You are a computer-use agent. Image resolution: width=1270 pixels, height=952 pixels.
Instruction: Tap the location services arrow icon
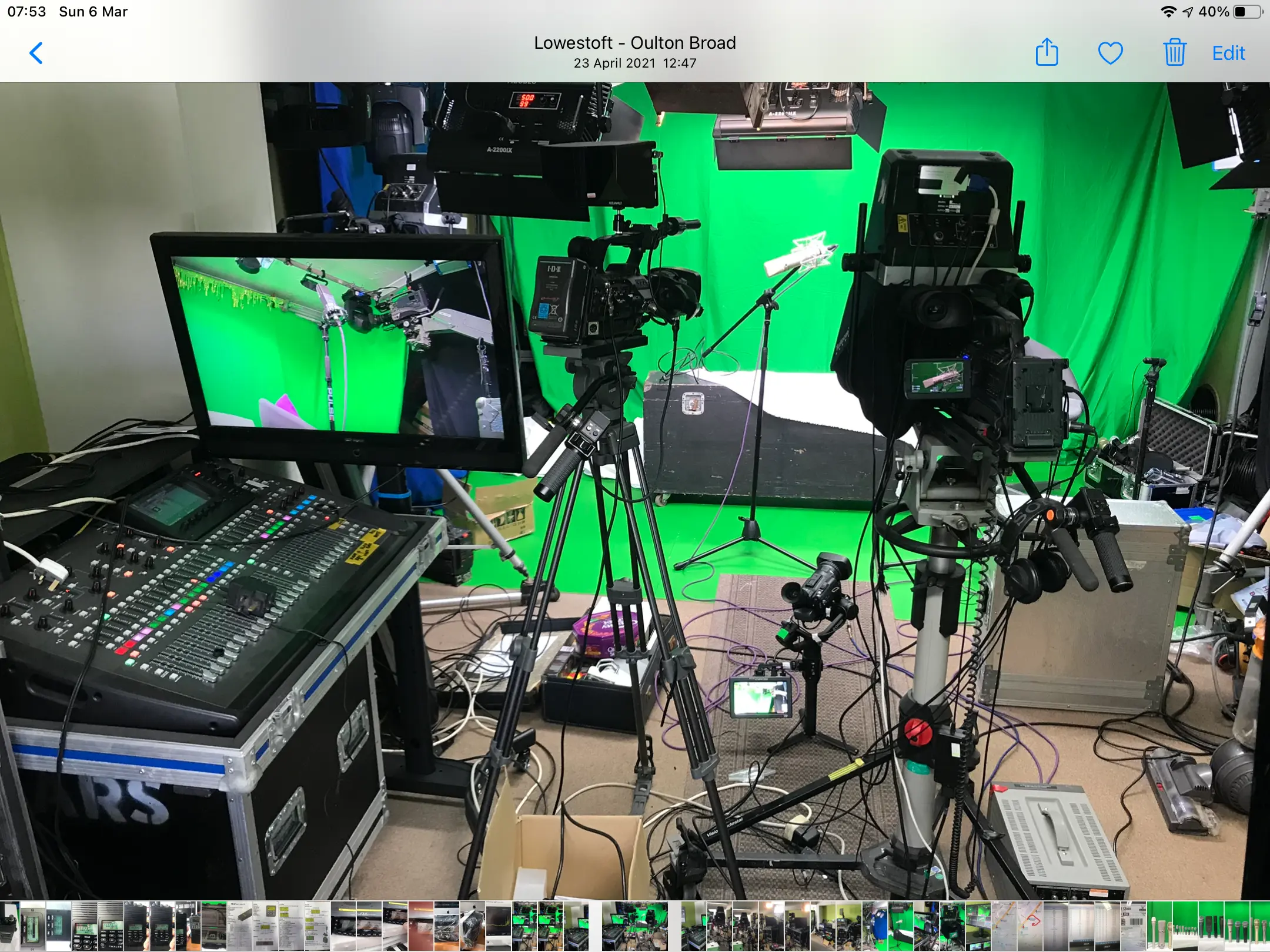tap(1188, 12)
